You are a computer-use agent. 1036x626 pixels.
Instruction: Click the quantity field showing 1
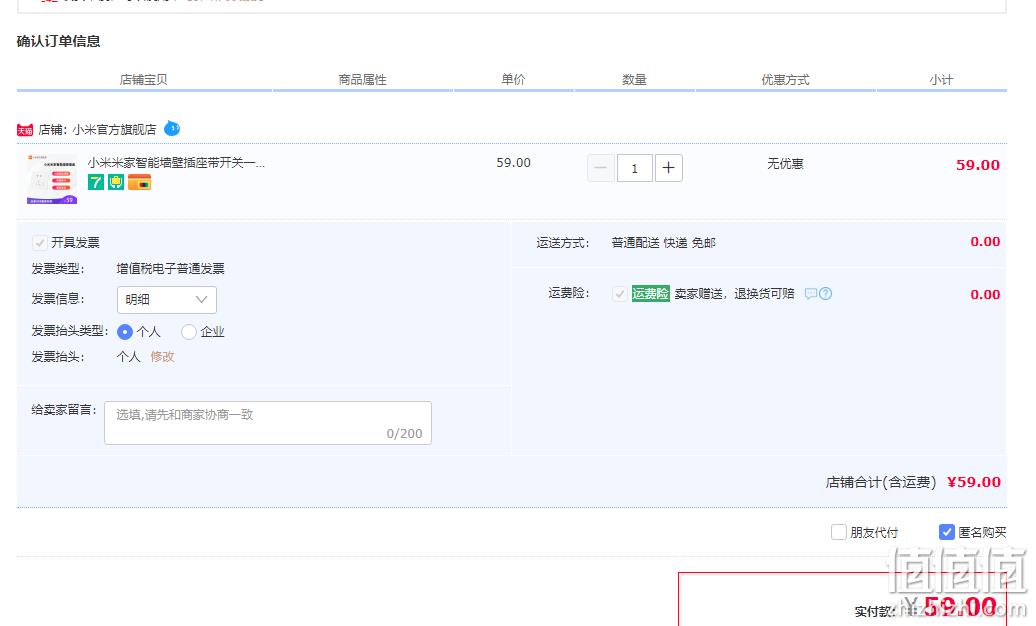pyautogui.click(x=634, y=168)
